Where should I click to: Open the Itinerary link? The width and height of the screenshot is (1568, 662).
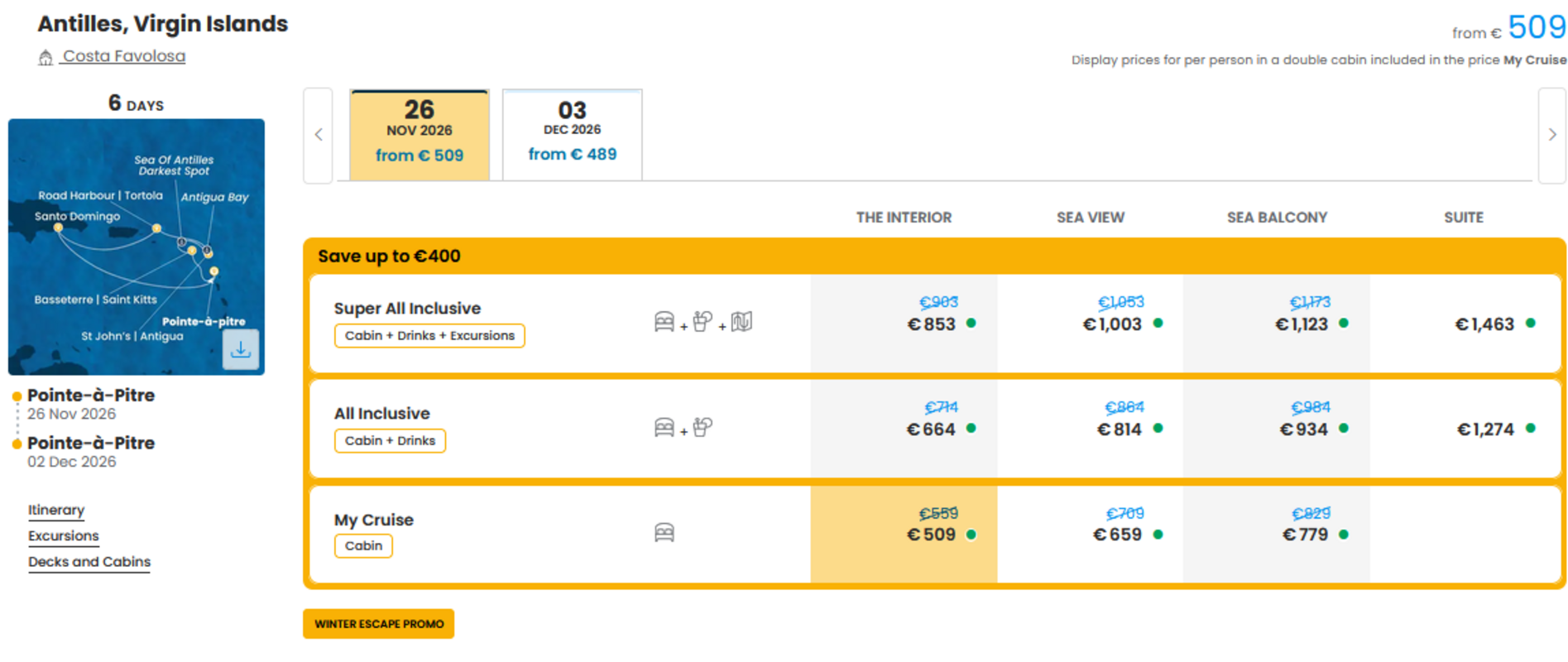[56, 510]
